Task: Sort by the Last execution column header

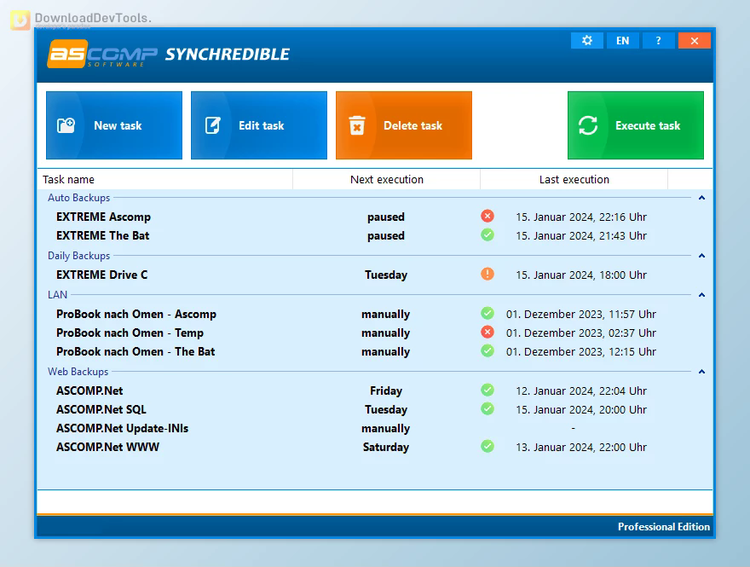Action: pos(574,179)
